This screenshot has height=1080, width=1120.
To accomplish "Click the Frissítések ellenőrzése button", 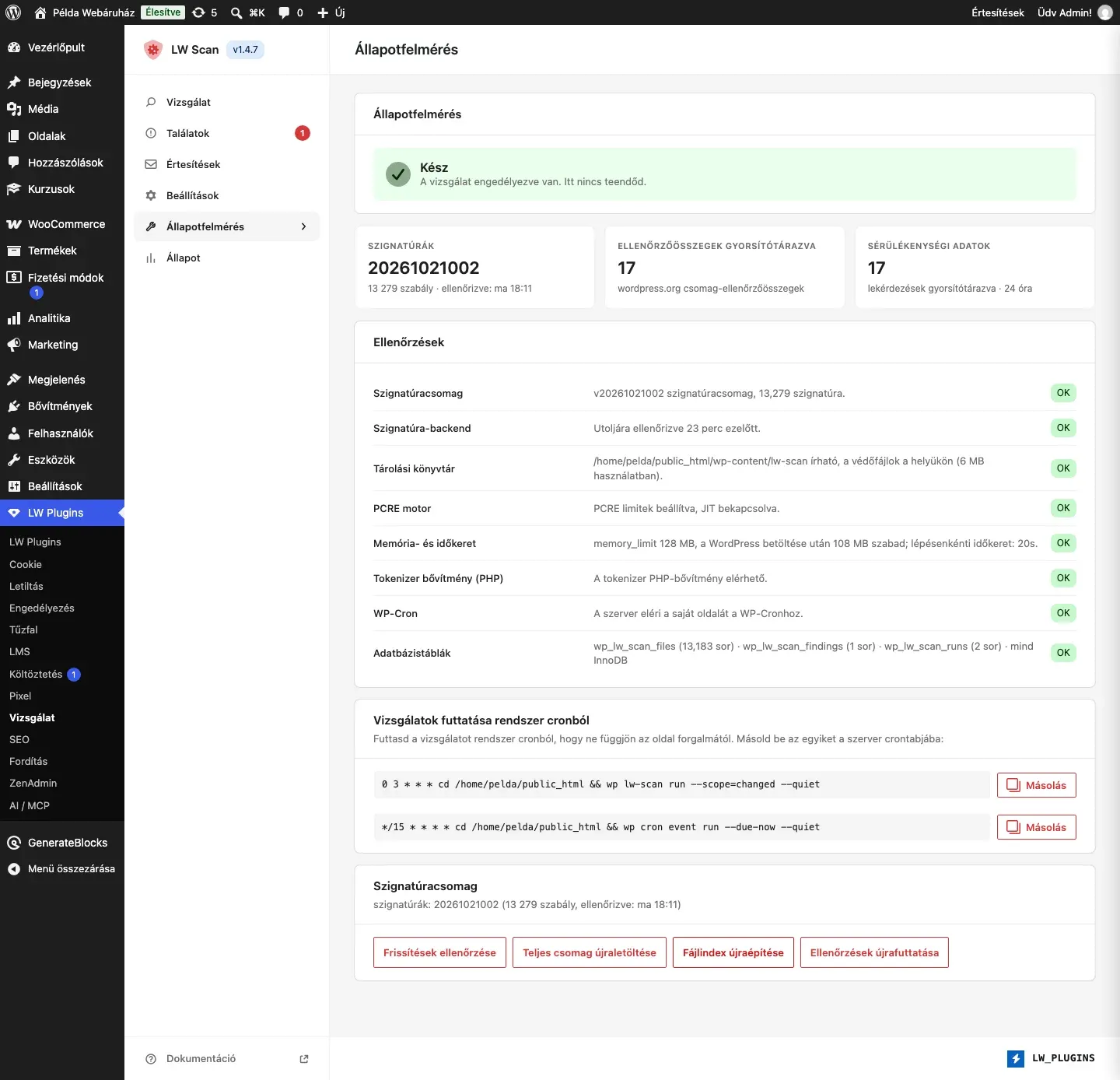I will point(439,952).
